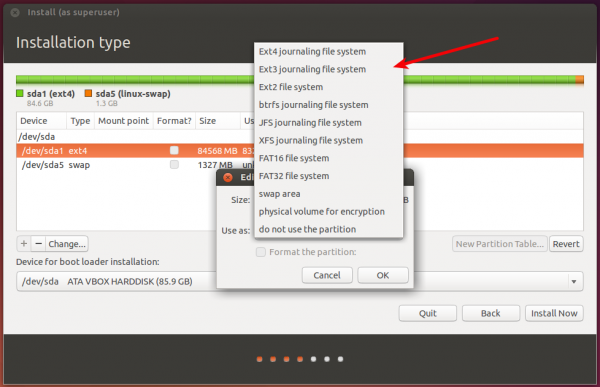Cancel the Edit partition dialog
Viewport: 600px width, 387px height.
pos(327,275)
